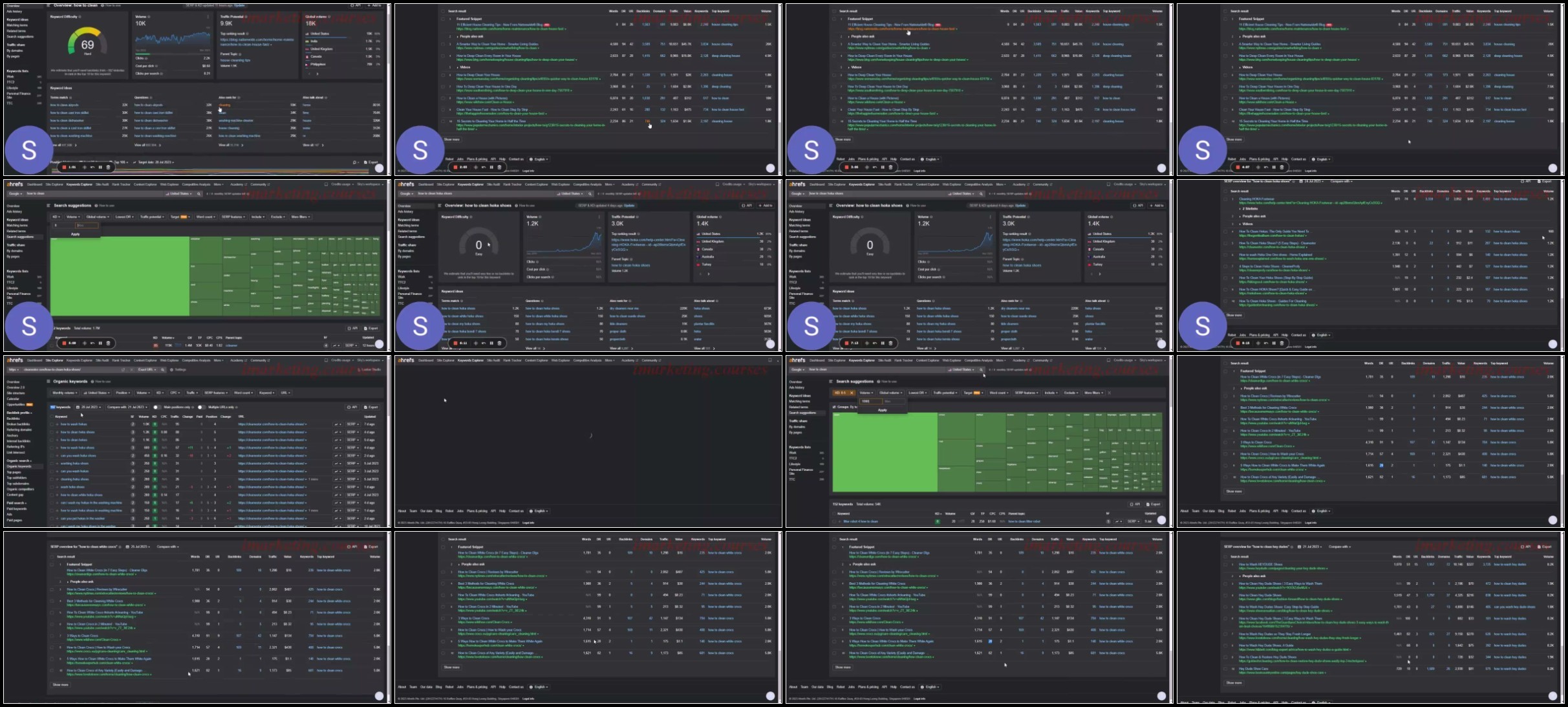Open Settings gear in Site Explorer bar

click(171, 370)
